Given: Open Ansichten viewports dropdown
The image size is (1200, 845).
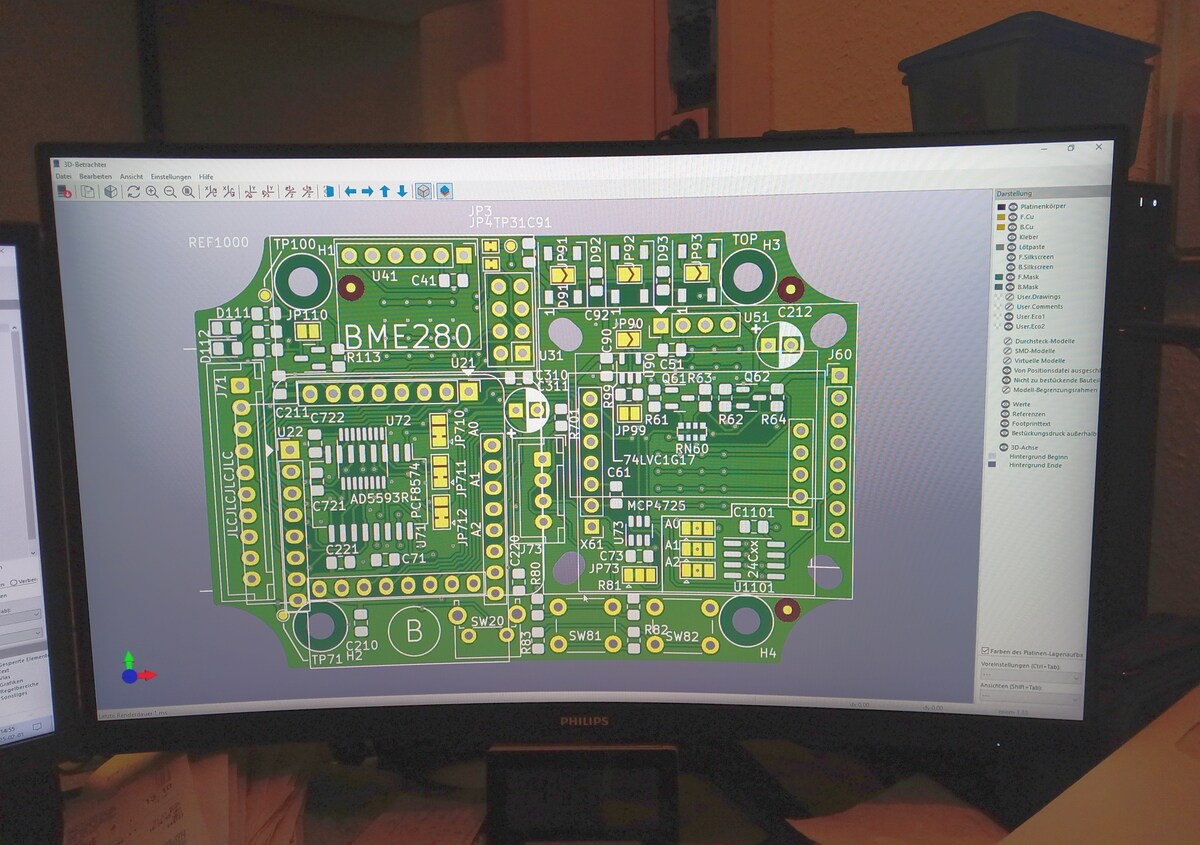Looking at the screenshot, I should [1030, 699].
